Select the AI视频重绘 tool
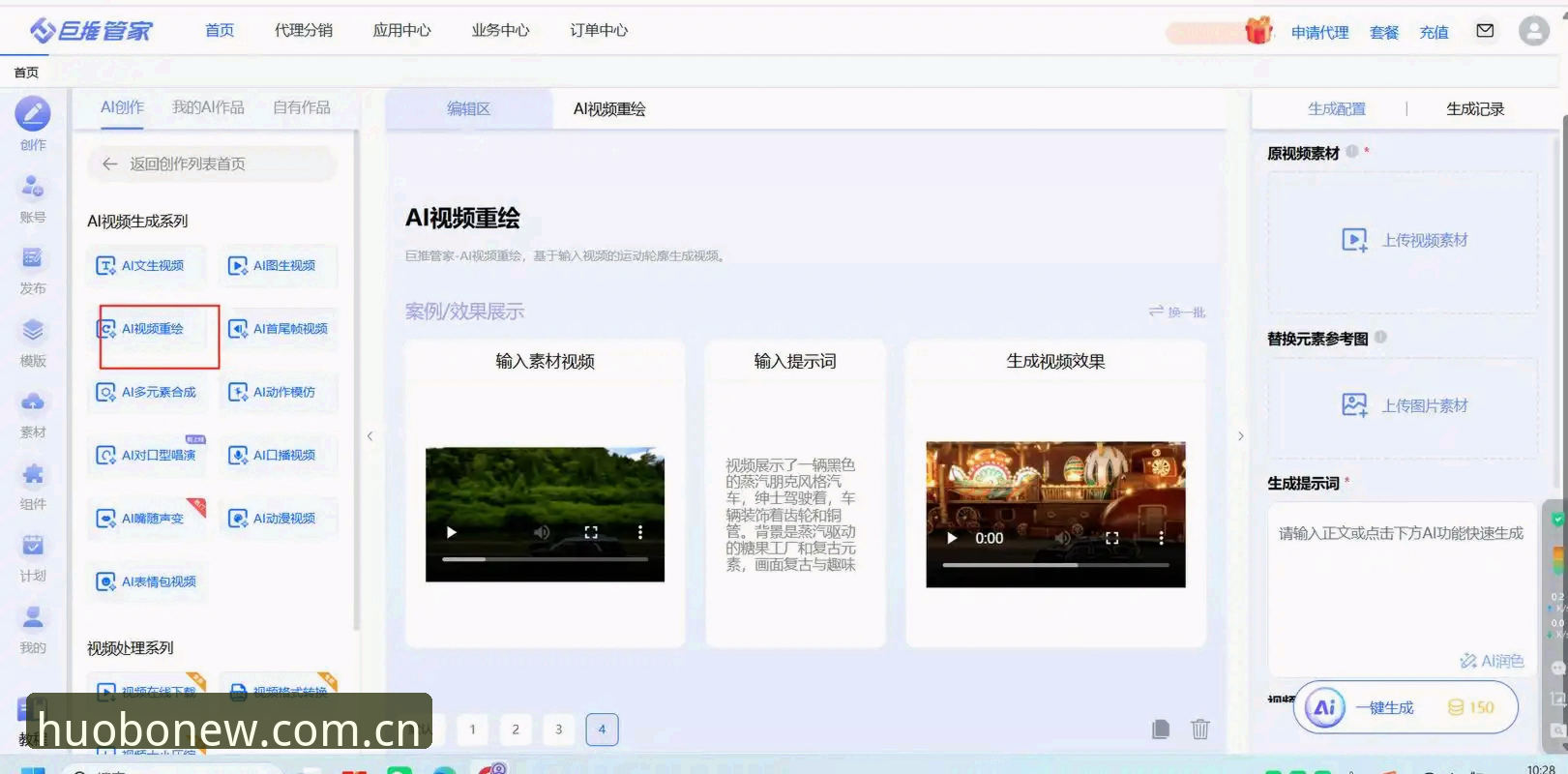The height and width of the screenshot is (774, 1568). [x=146, y=329]
